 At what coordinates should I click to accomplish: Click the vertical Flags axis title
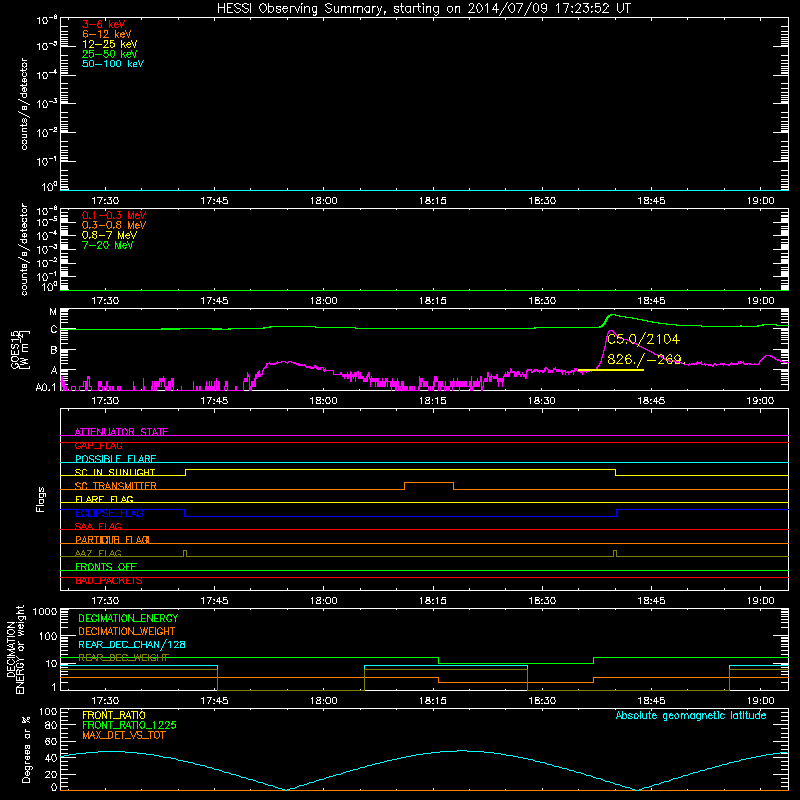41,499
